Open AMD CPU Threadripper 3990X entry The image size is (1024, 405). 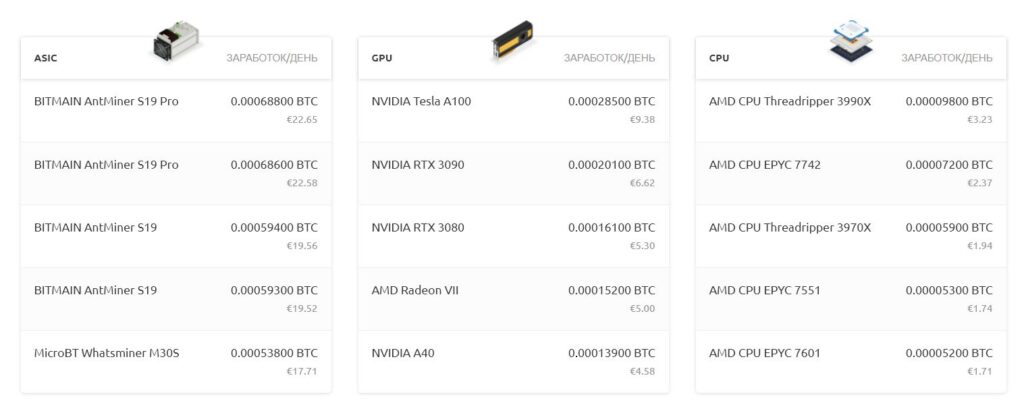point(851,110)
